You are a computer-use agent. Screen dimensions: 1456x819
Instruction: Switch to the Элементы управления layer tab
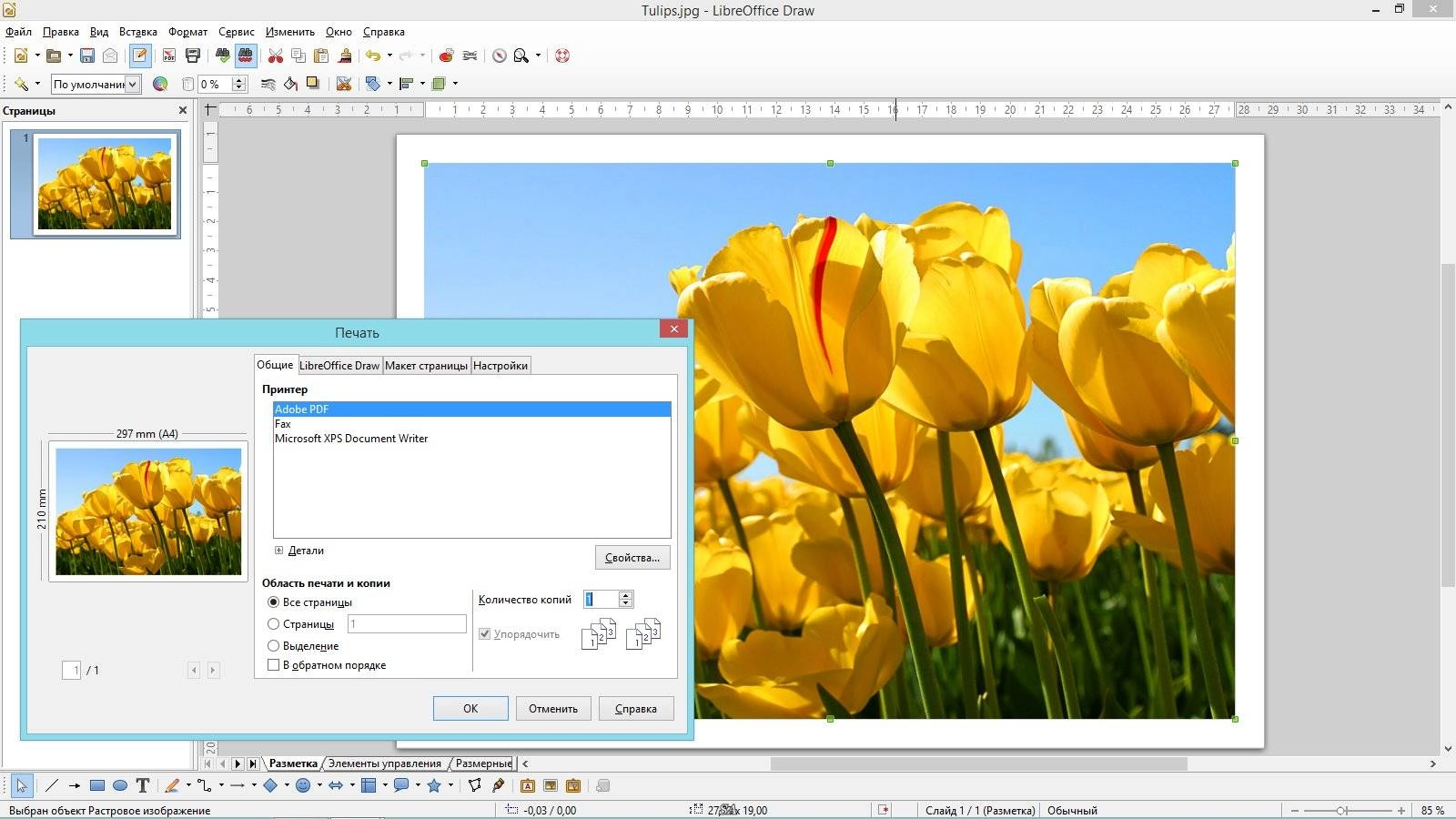[x=384, y=763]
